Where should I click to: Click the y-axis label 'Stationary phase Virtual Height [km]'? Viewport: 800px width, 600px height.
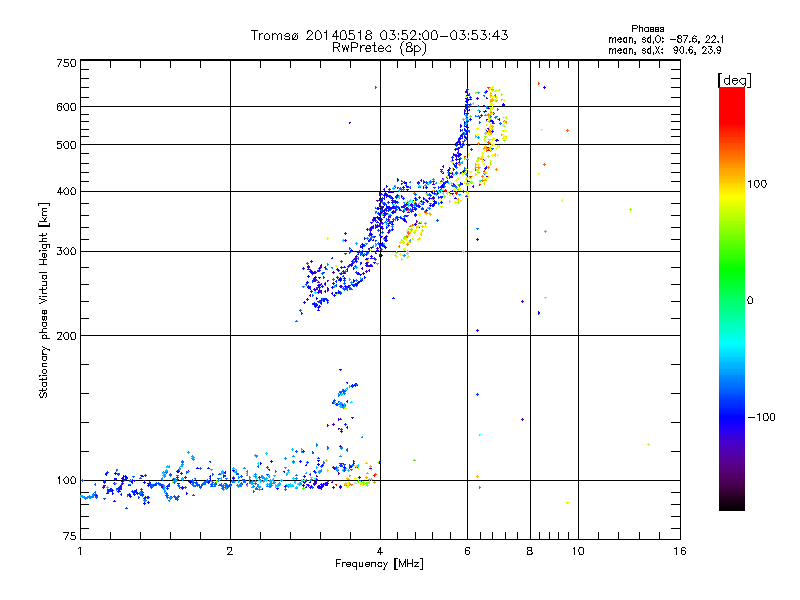[43, 301]
